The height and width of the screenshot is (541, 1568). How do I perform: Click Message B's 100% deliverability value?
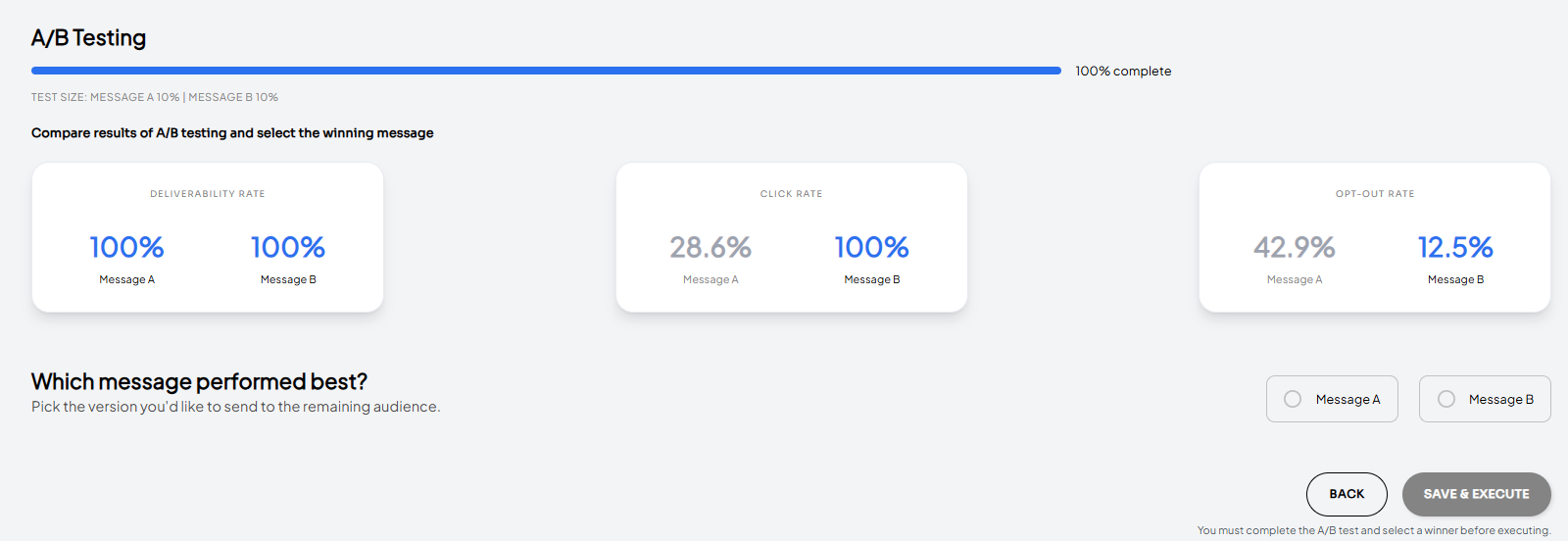click(288, 247)
